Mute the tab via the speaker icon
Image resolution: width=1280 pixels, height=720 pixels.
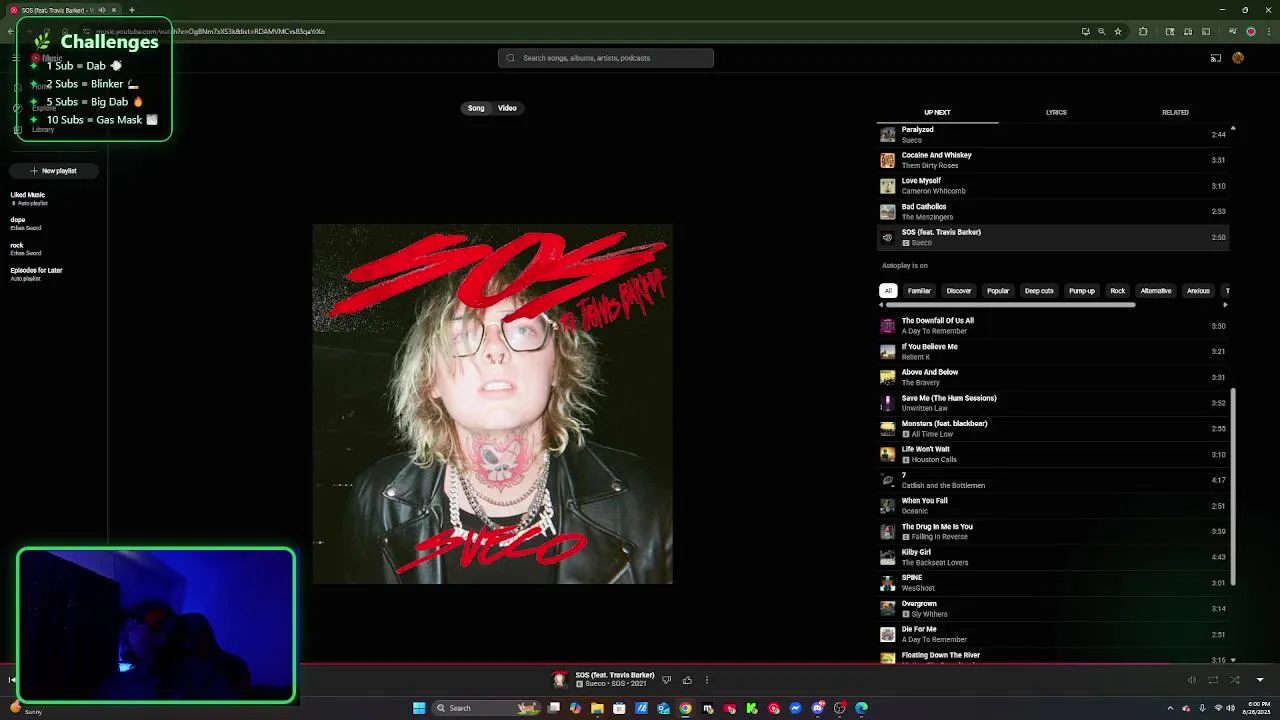[x=101, y=10]
